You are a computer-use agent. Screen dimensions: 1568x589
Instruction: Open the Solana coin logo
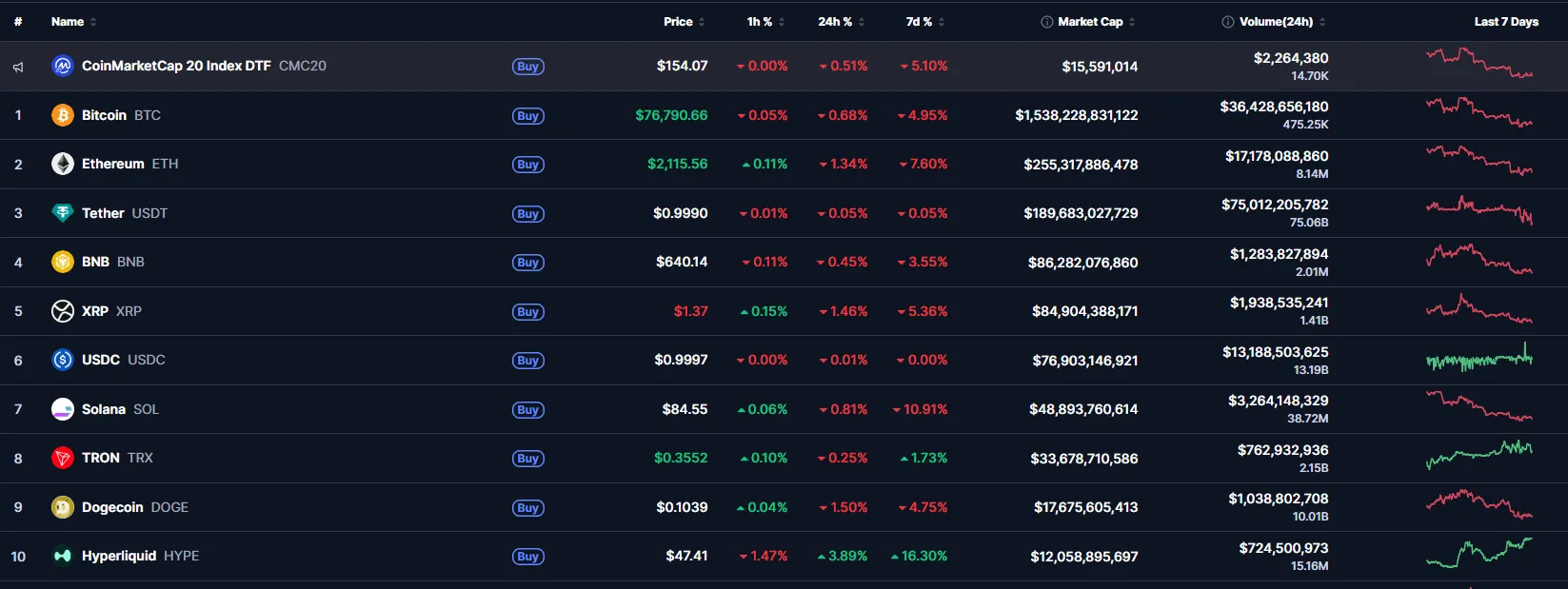[63, 409]
